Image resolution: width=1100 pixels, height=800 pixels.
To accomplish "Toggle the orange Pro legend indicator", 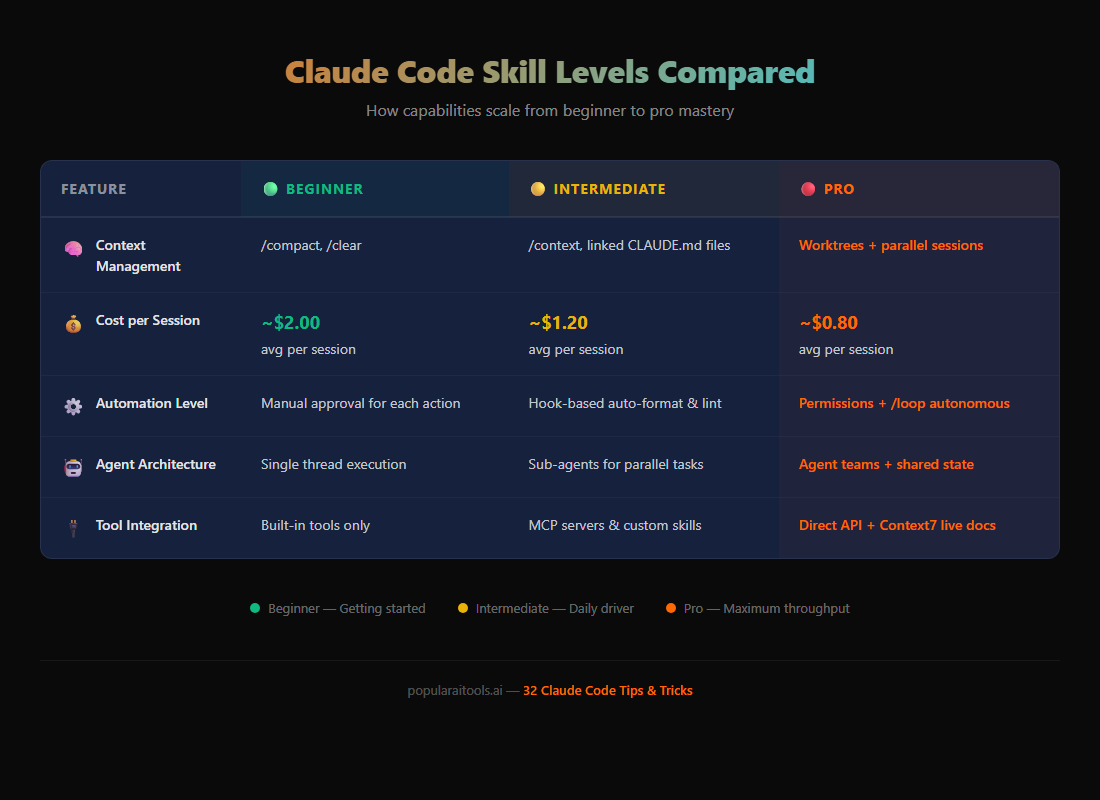I will 671,608.
